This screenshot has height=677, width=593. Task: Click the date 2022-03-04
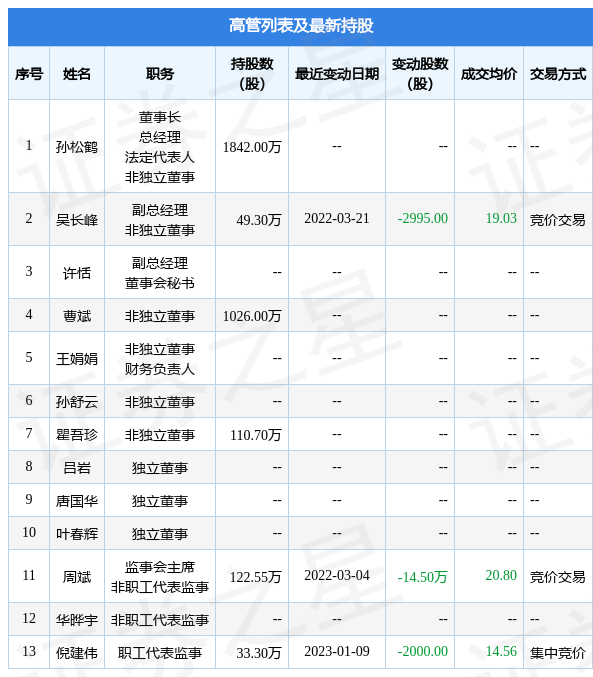coord(337,576)
